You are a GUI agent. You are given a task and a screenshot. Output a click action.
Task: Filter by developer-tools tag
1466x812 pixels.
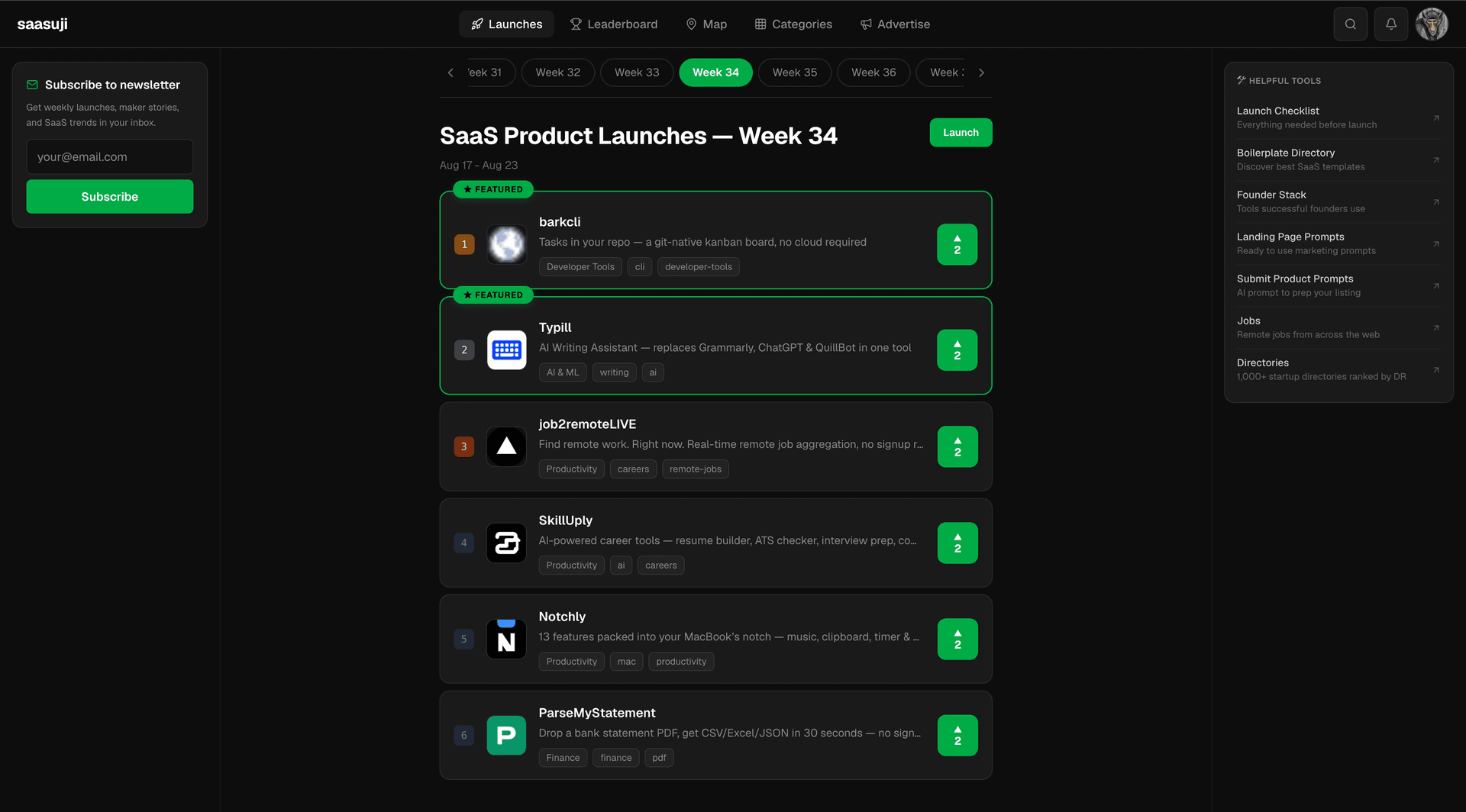[699, 267]
